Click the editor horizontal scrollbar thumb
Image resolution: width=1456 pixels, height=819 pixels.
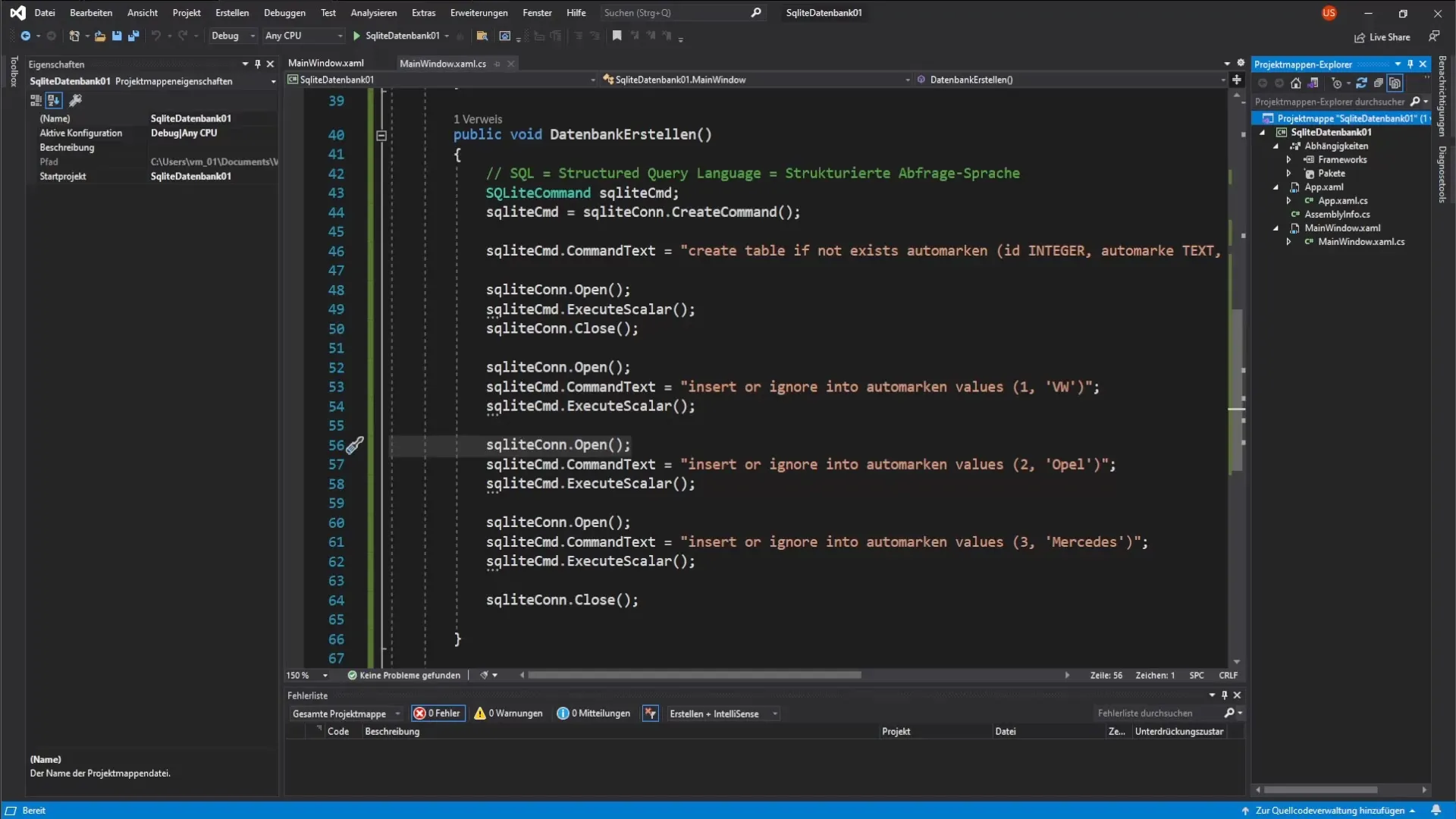694,675
